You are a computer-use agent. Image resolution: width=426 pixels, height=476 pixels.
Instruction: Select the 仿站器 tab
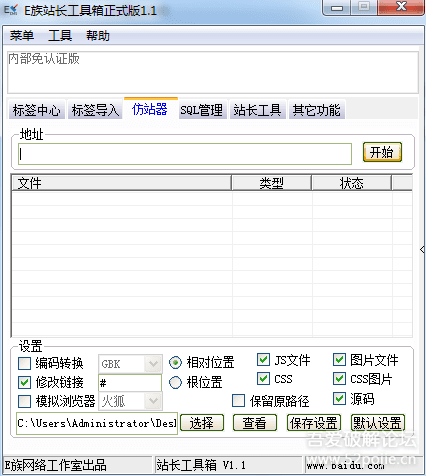tap(150, 109)
